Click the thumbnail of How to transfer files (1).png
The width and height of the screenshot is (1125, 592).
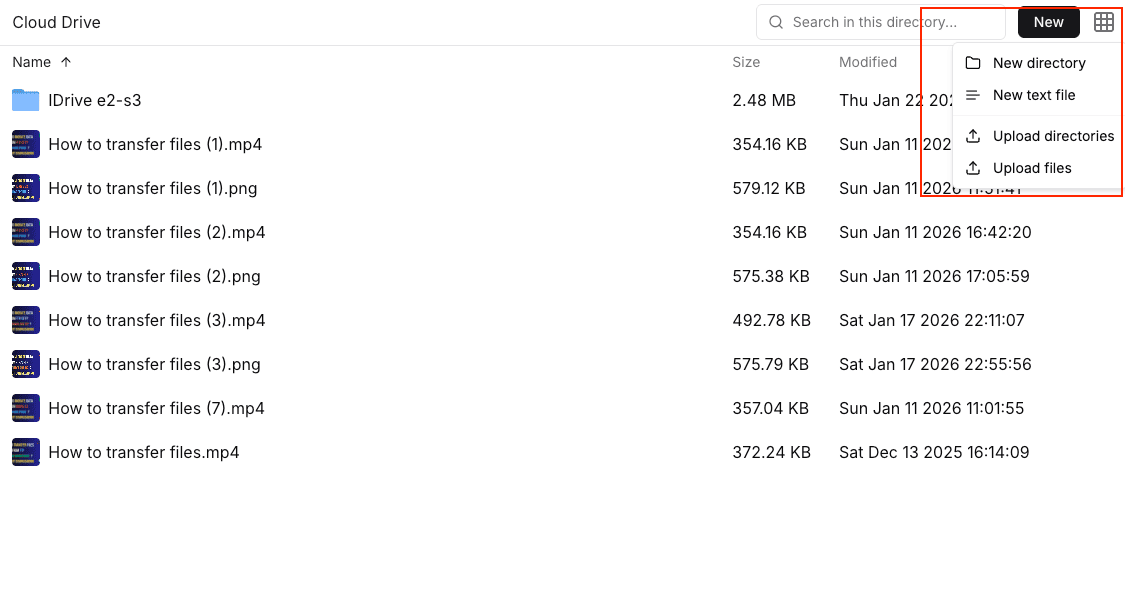pos(24,188)
